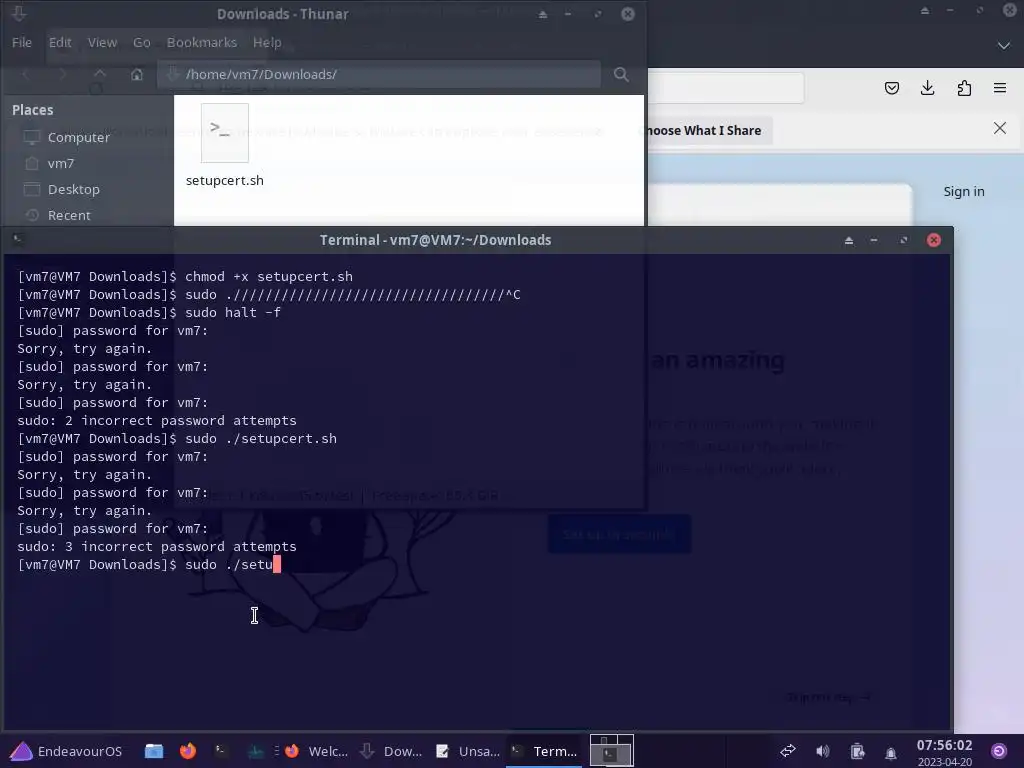
Task: Click the terminal menu icon in titlebar
Action: pos(18,239)
